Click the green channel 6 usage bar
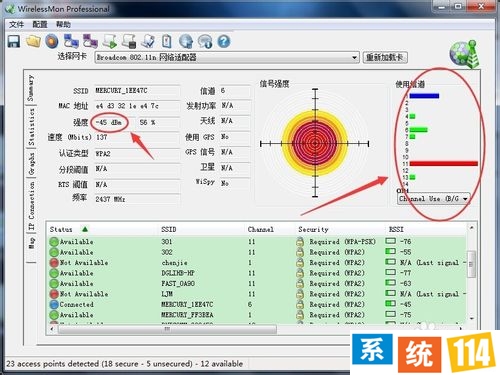500x375 pixels. (418, 130)
